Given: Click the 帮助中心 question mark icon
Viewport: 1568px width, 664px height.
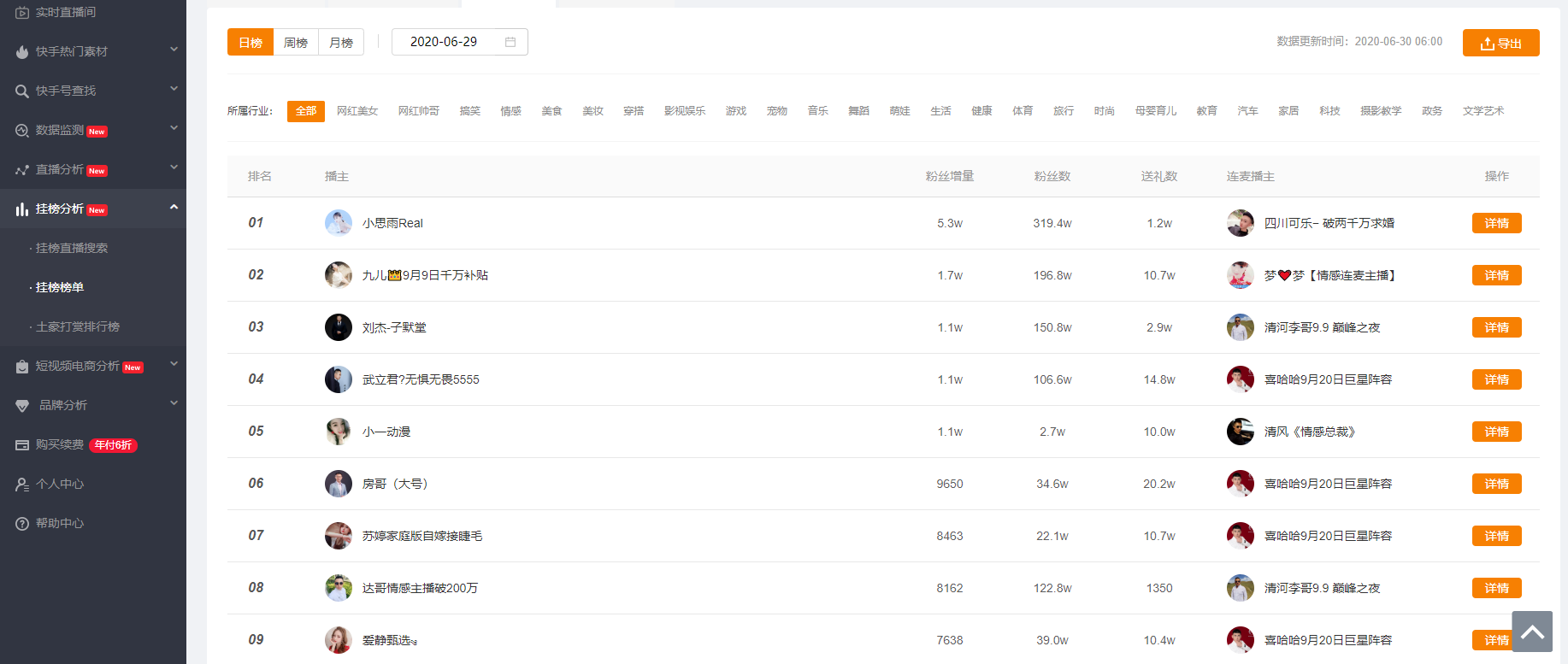Looking at the screenshot, I should click(22, 524).
